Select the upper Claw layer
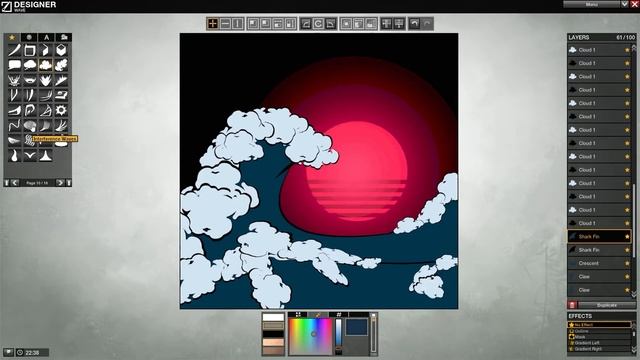This screenshot has width=640, height=360. [599, 277]
